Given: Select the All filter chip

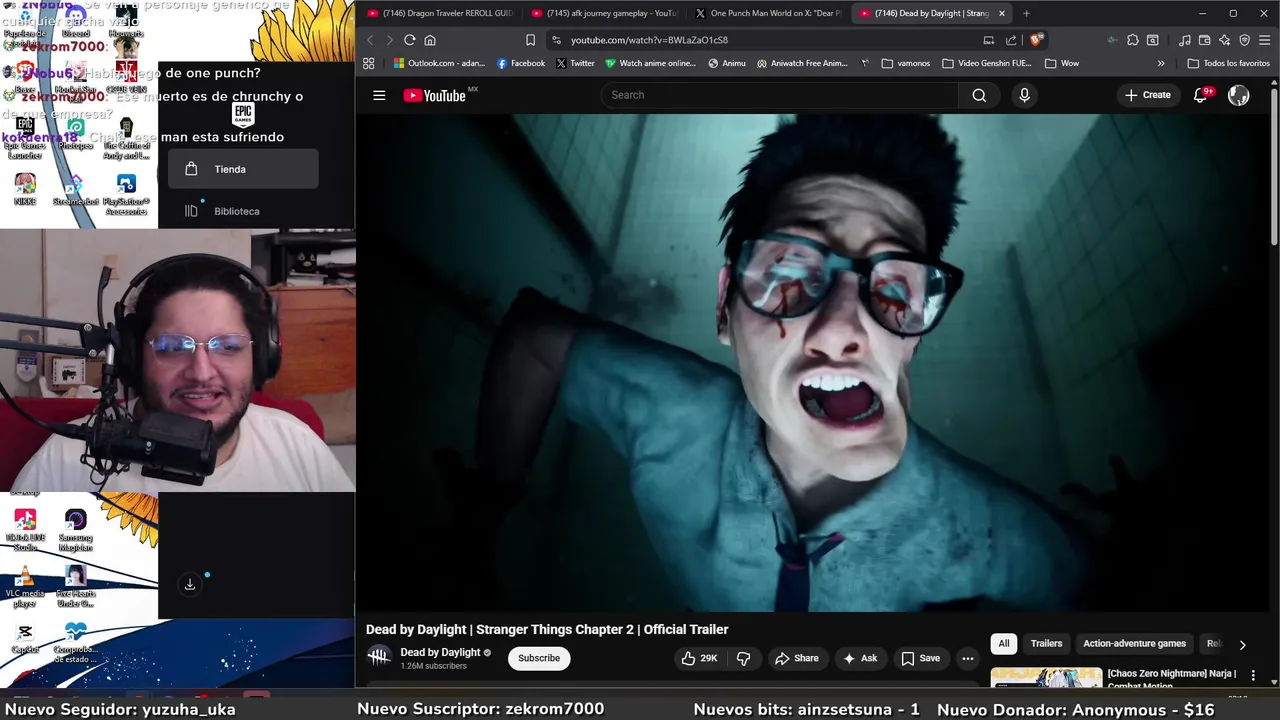Looking at the screenshot, I should point(1004,644).
